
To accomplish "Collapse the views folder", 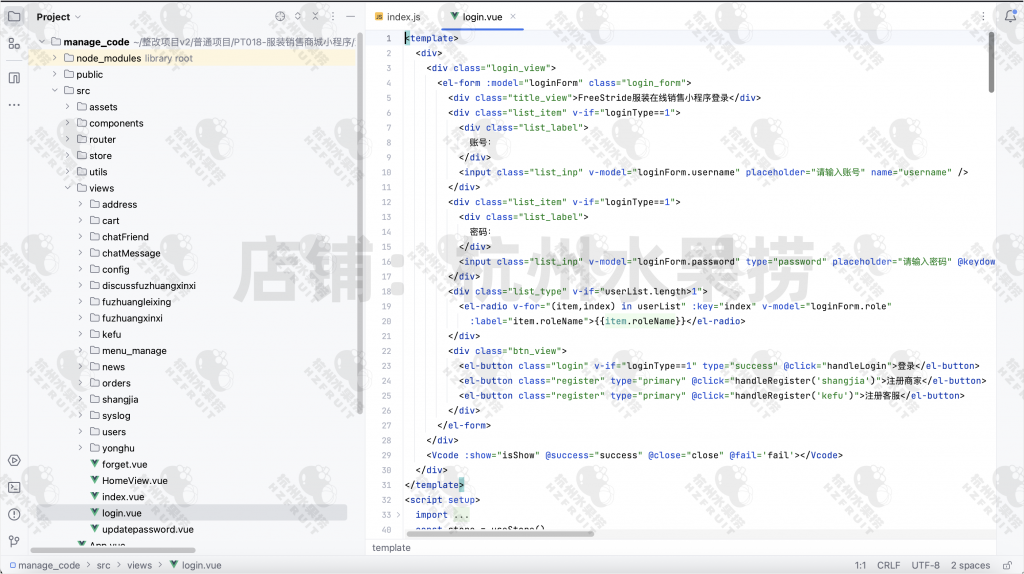I will (68, 188).
